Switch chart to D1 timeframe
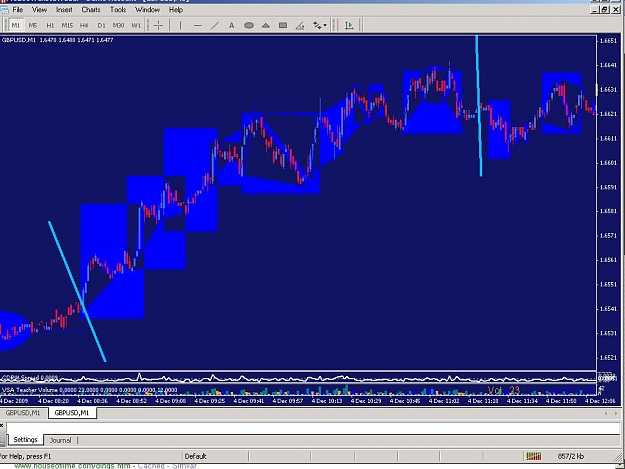Image resolution: width=625 pixels, height=469 pixels. [101, 26]
